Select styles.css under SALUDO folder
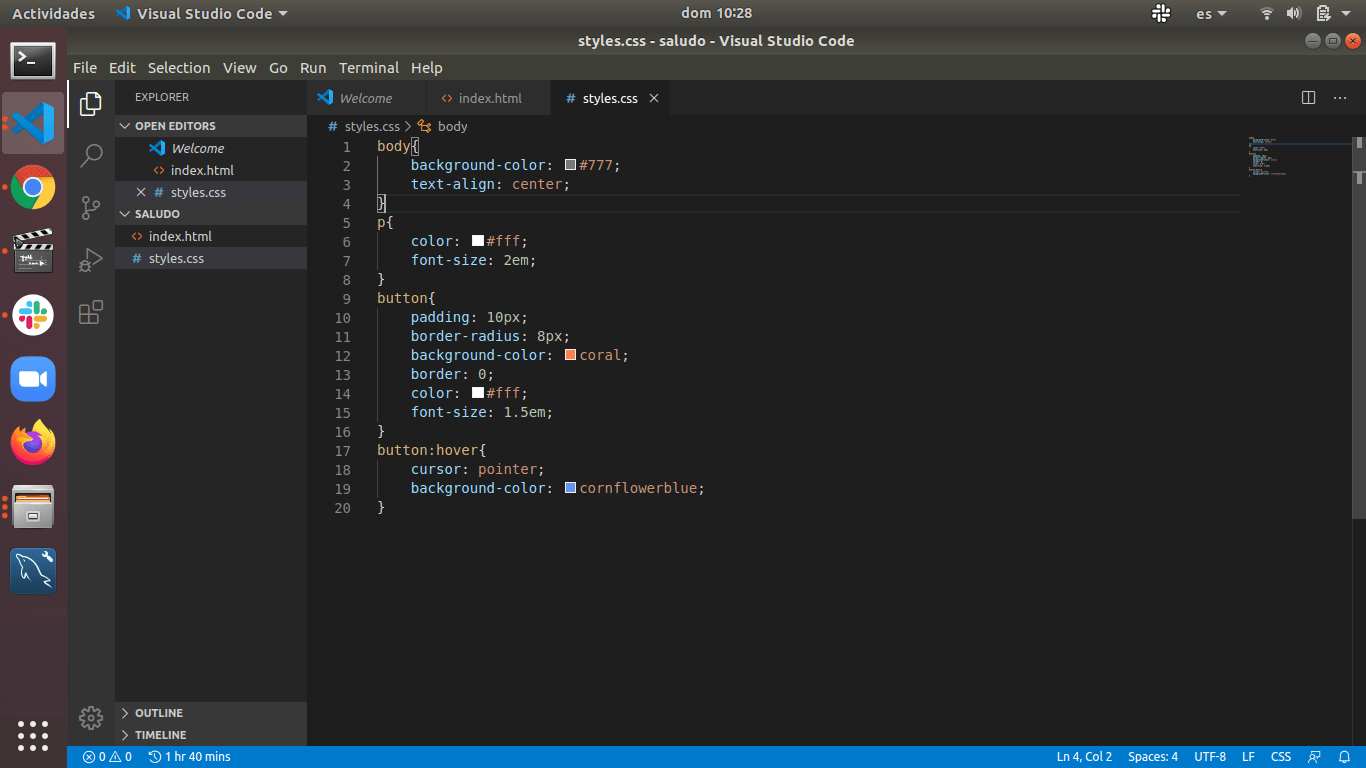1366x768 pixels. point(211,258)
